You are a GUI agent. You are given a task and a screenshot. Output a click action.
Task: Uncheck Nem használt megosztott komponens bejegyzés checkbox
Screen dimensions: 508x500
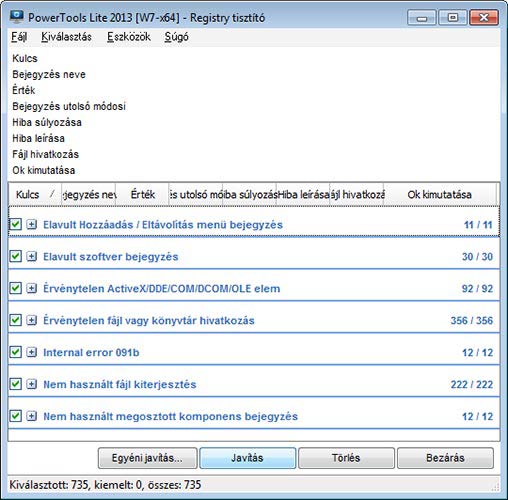coord(15,416)
